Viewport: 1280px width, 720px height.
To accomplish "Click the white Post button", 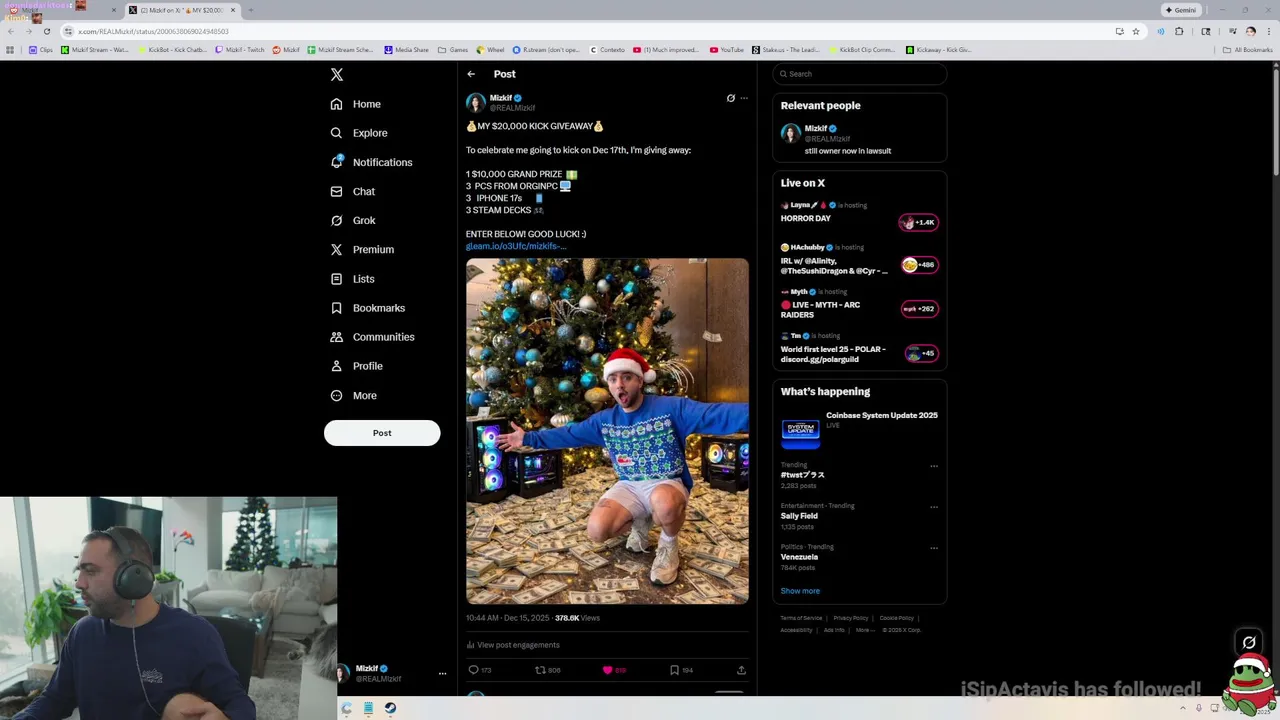I will click(382, 433).
